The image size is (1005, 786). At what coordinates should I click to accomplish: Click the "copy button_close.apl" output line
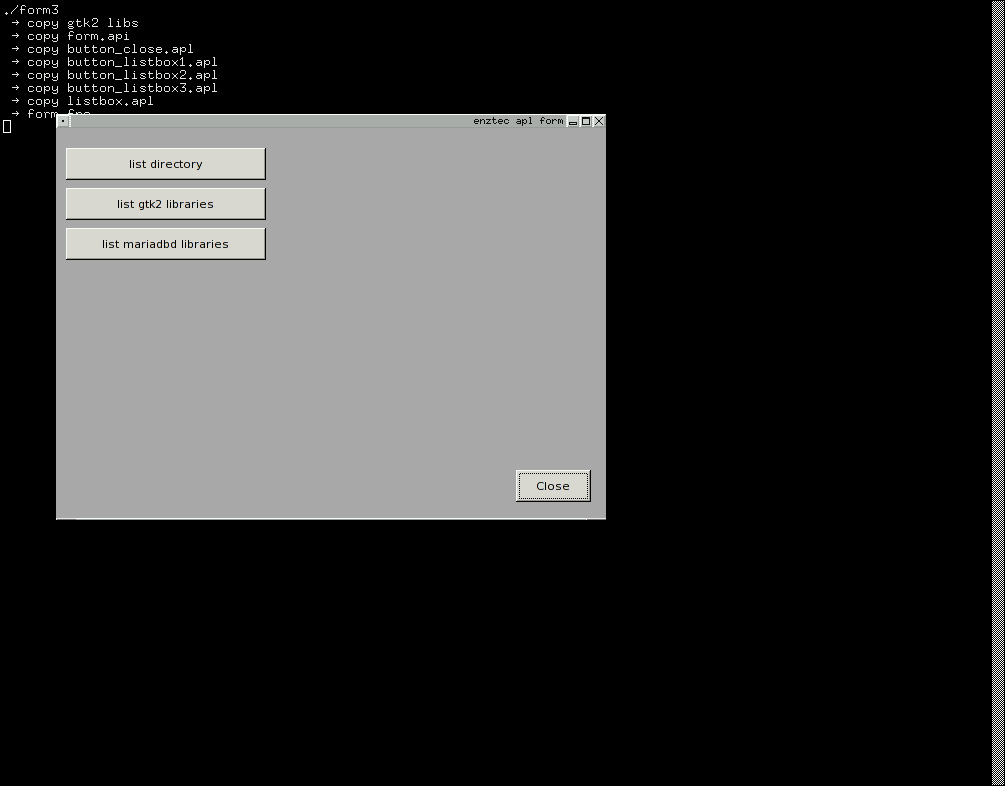(x=110, y=49)
